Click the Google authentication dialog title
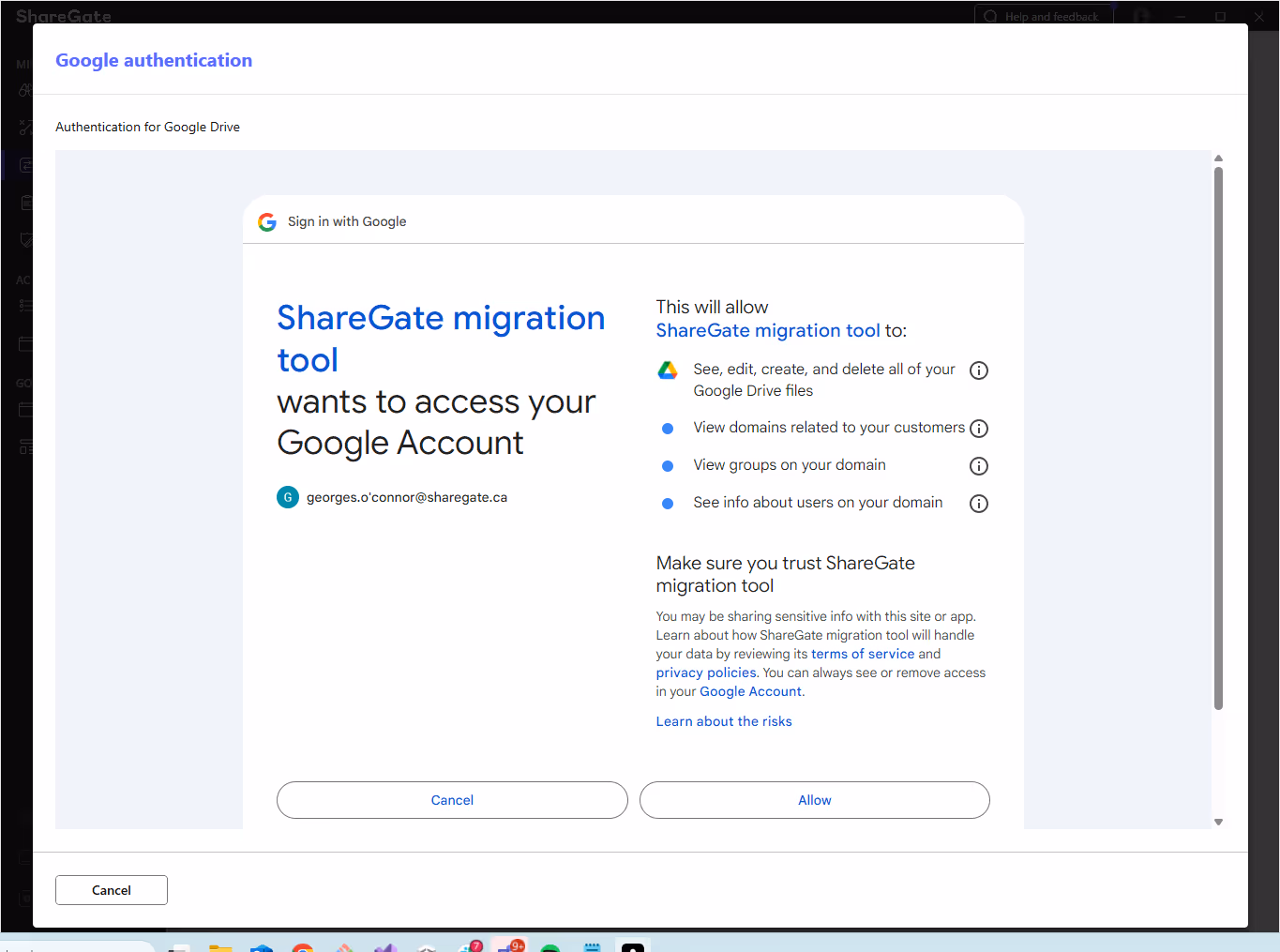Image resolution: width=1280 pixels, height=952 pixels. (x=154, y=60)
